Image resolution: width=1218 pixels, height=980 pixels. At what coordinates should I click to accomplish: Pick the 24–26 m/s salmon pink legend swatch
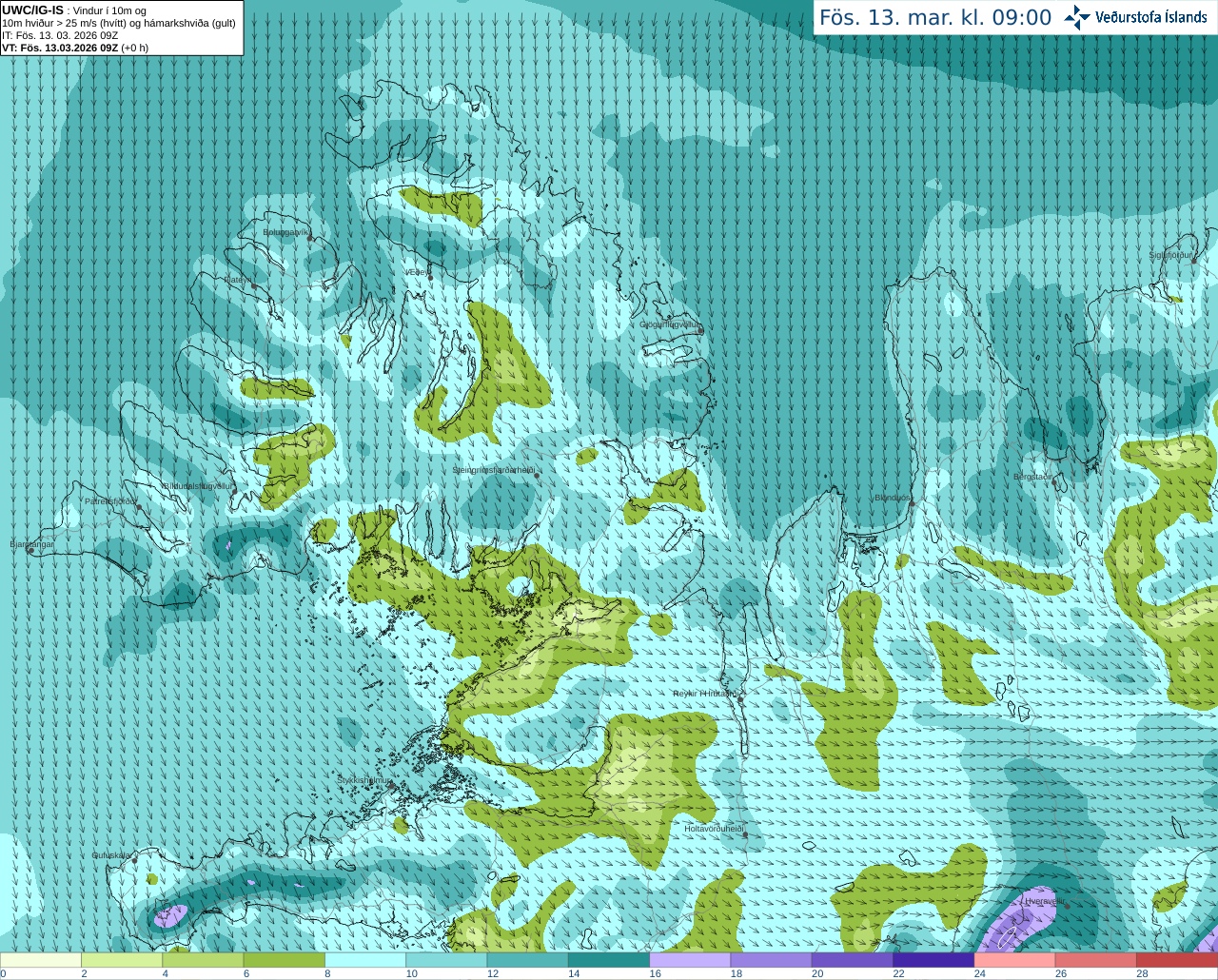[1015, 960]
